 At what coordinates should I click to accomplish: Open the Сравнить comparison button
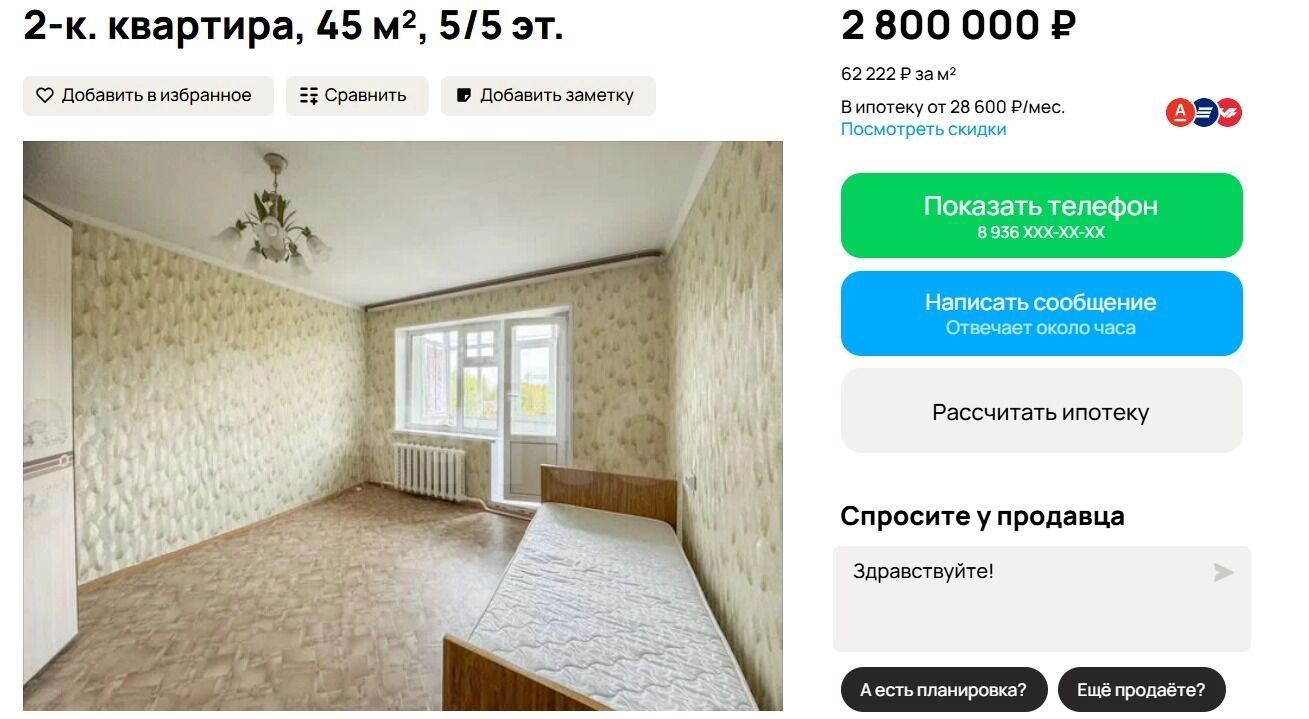click(357, 96)
